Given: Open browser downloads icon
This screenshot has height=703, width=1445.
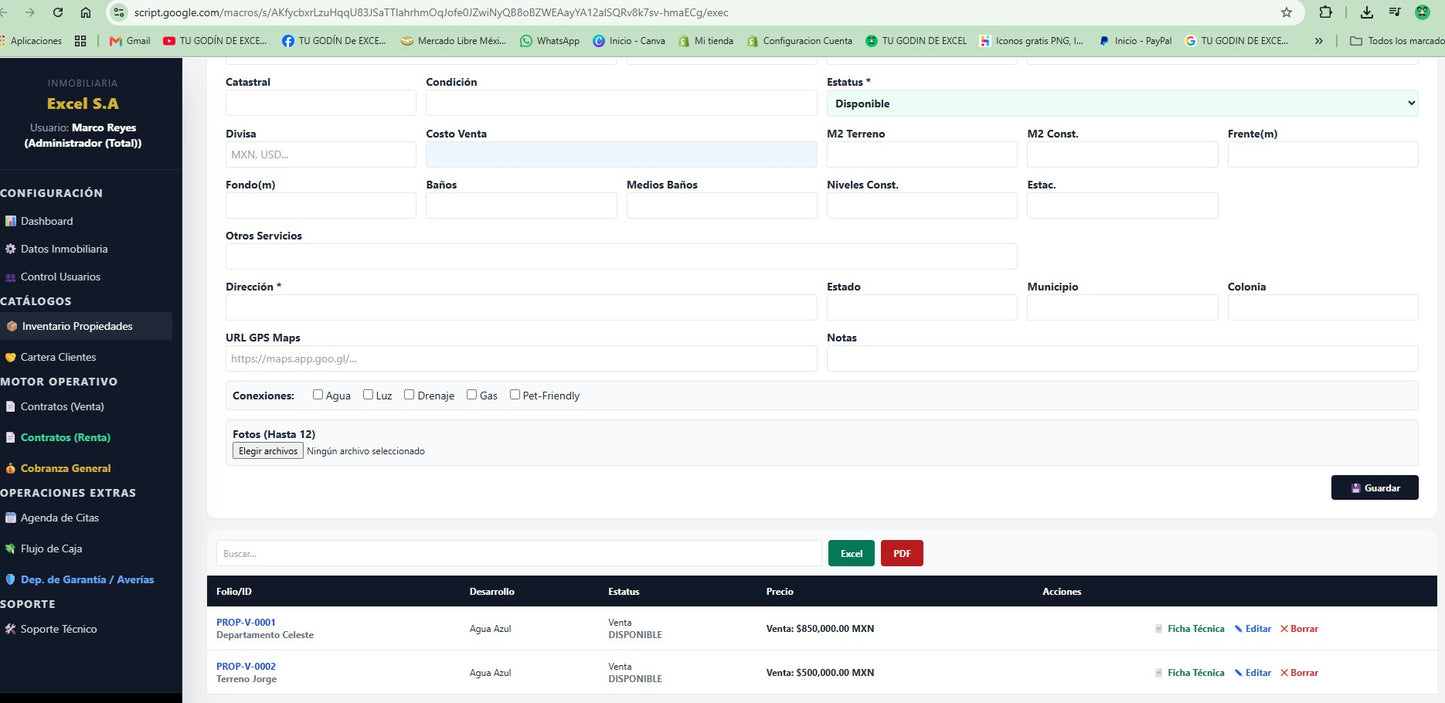Looking at the screenshot, I should (1367, 12).
